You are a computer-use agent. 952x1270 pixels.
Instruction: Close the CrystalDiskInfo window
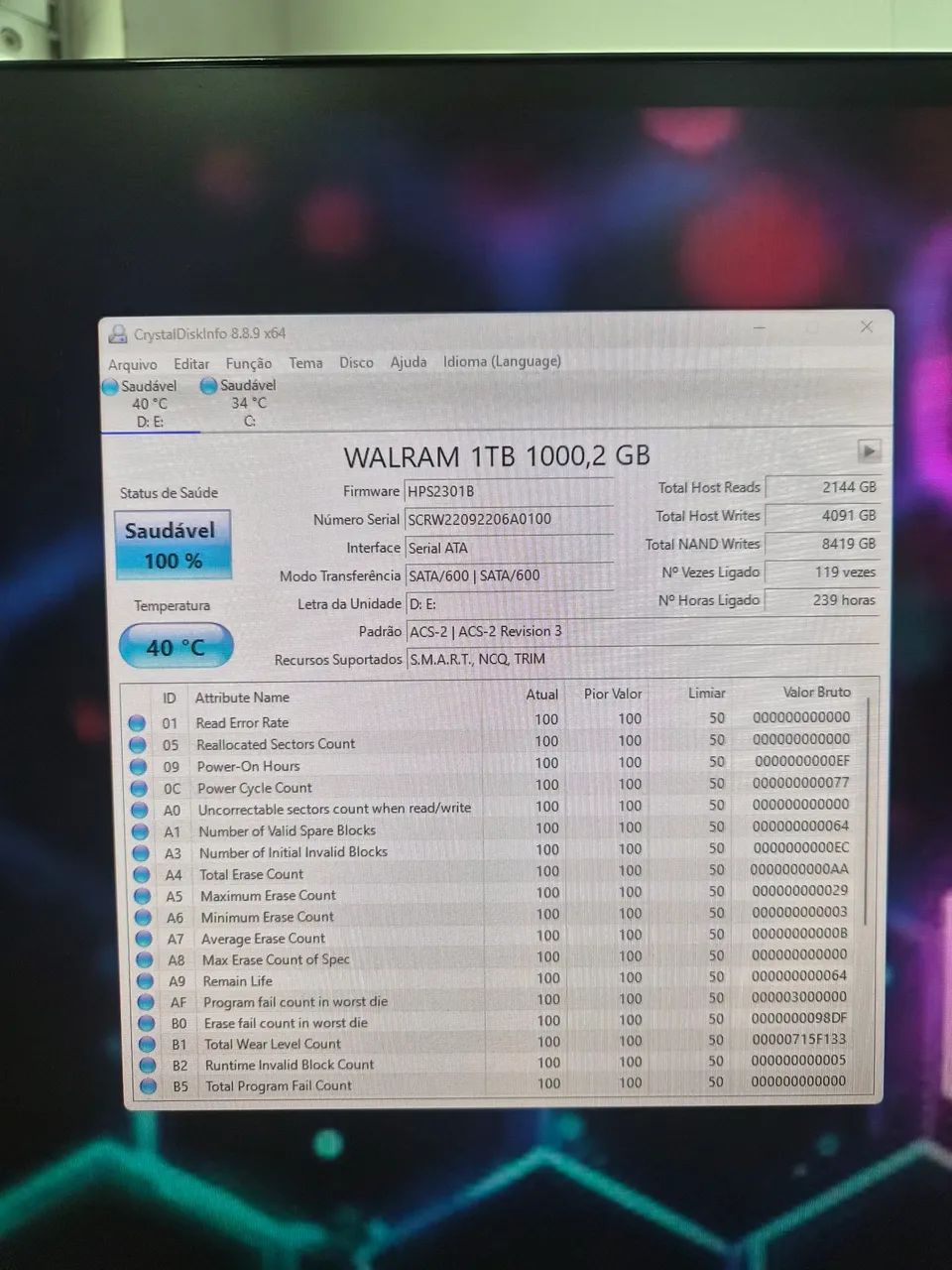point(866,326)
